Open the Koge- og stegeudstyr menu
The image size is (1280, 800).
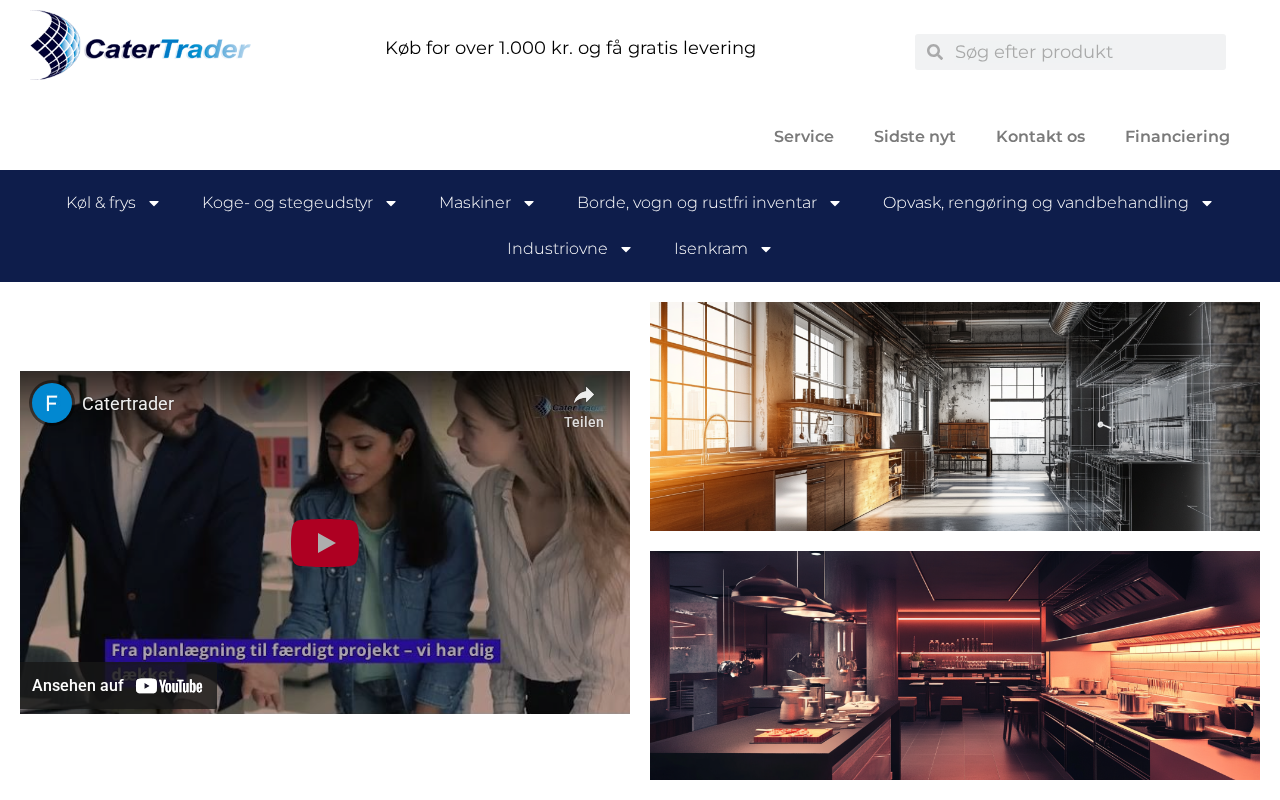click(287, 203)
